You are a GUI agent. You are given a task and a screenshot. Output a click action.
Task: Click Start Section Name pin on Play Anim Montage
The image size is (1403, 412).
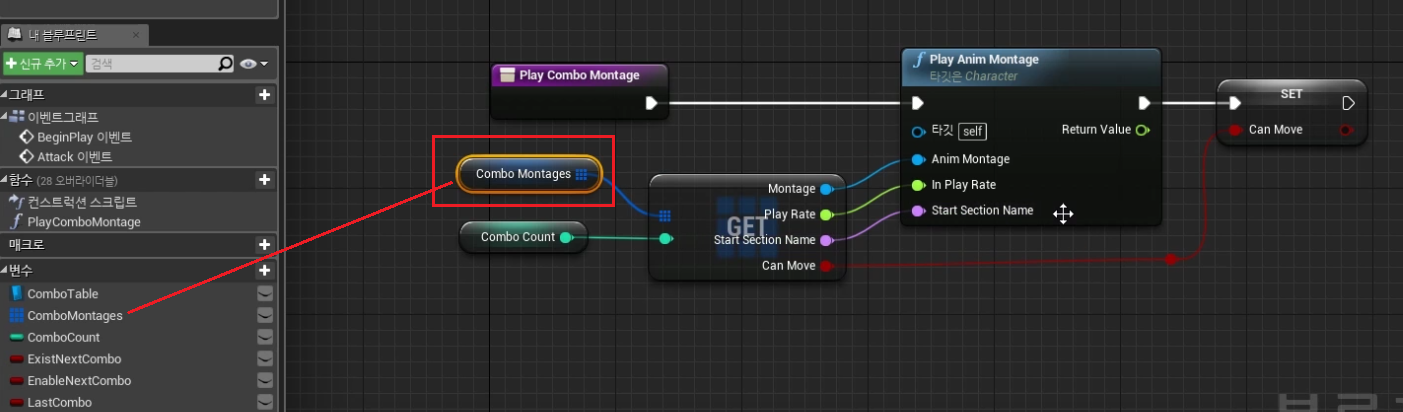918,211
